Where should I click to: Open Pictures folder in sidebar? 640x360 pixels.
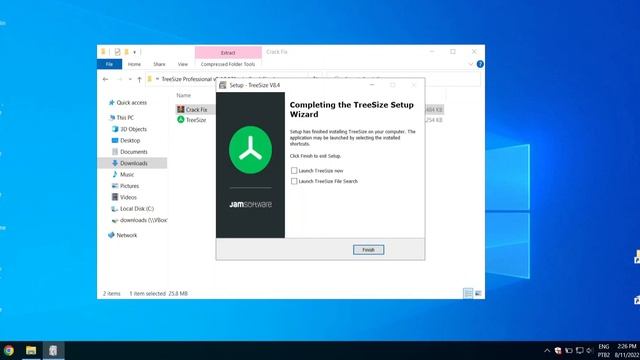[x=129, y=186]
